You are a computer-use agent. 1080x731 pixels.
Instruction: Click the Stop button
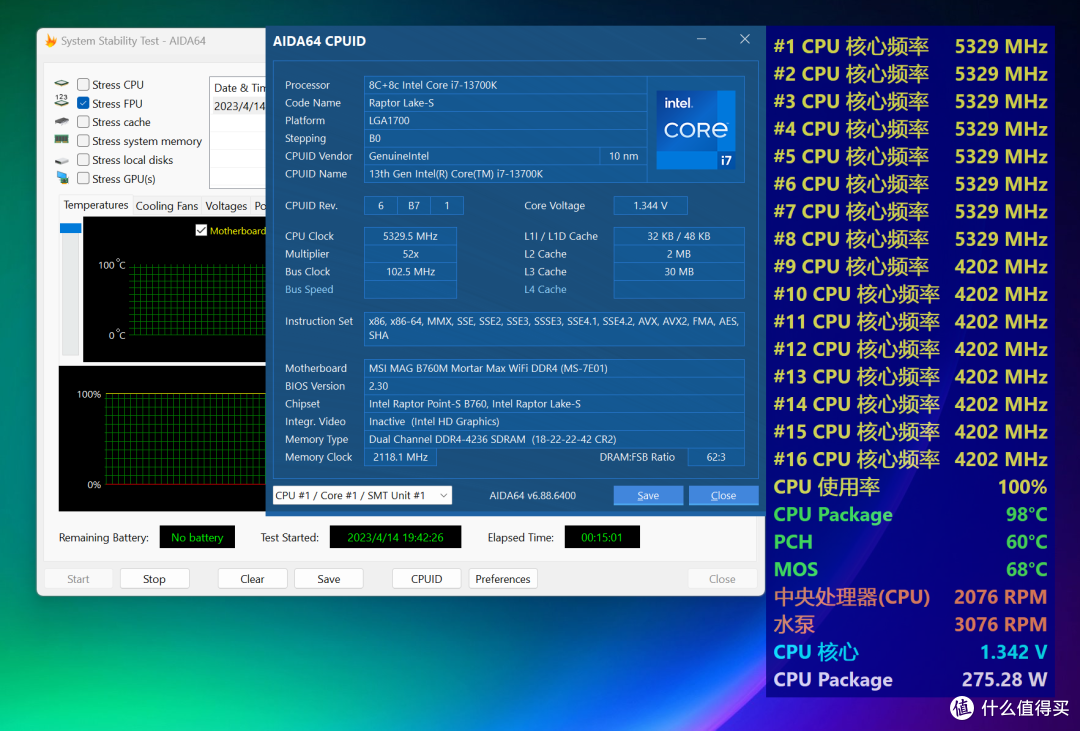(x=154, y=579)
